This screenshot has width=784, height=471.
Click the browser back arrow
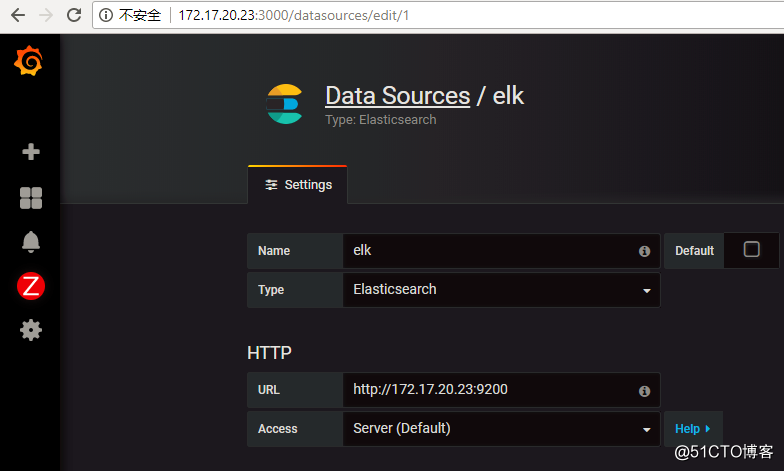[x=18, y=15]
